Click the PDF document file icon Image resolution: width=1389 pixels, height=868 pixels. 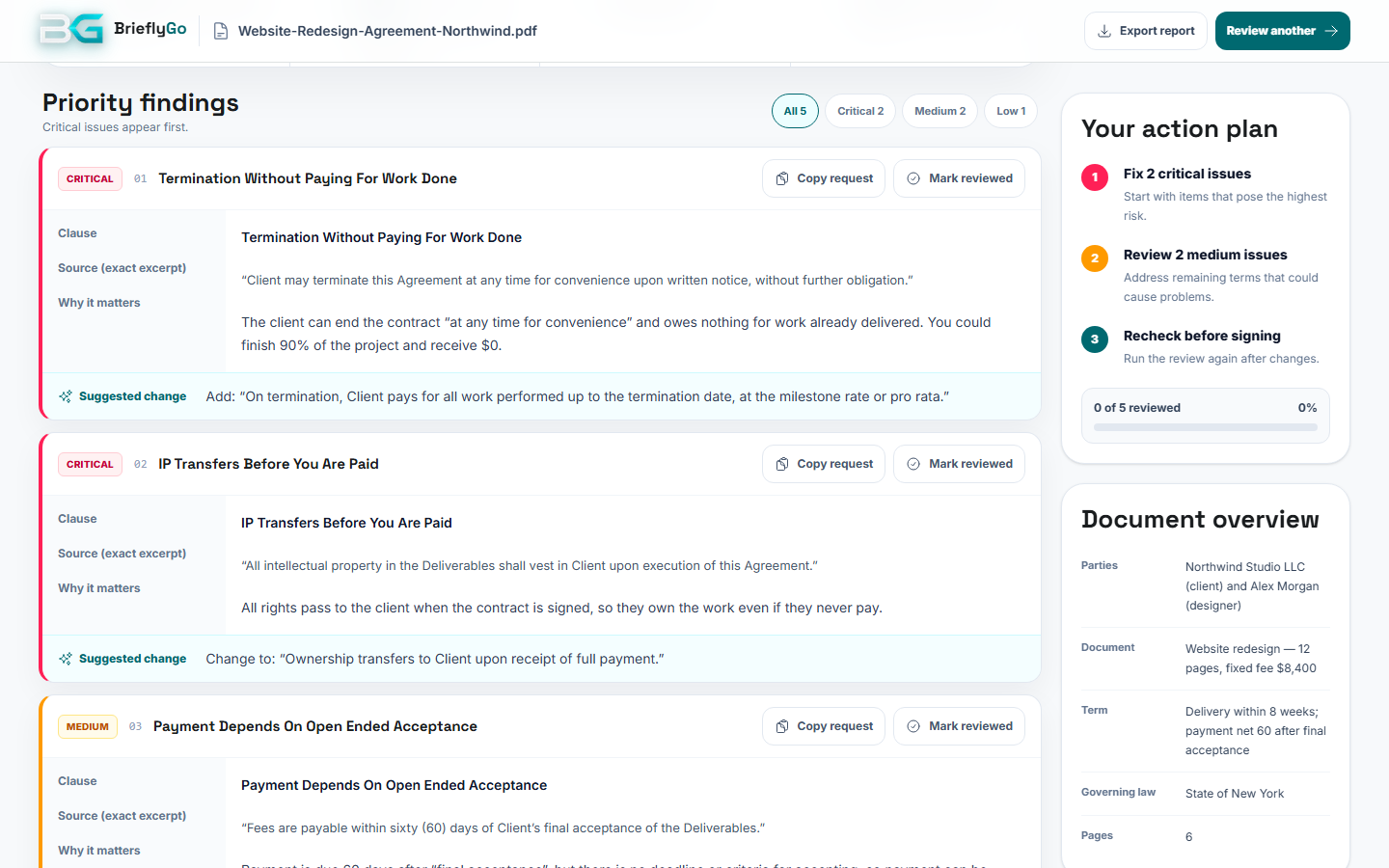point(221,31)
